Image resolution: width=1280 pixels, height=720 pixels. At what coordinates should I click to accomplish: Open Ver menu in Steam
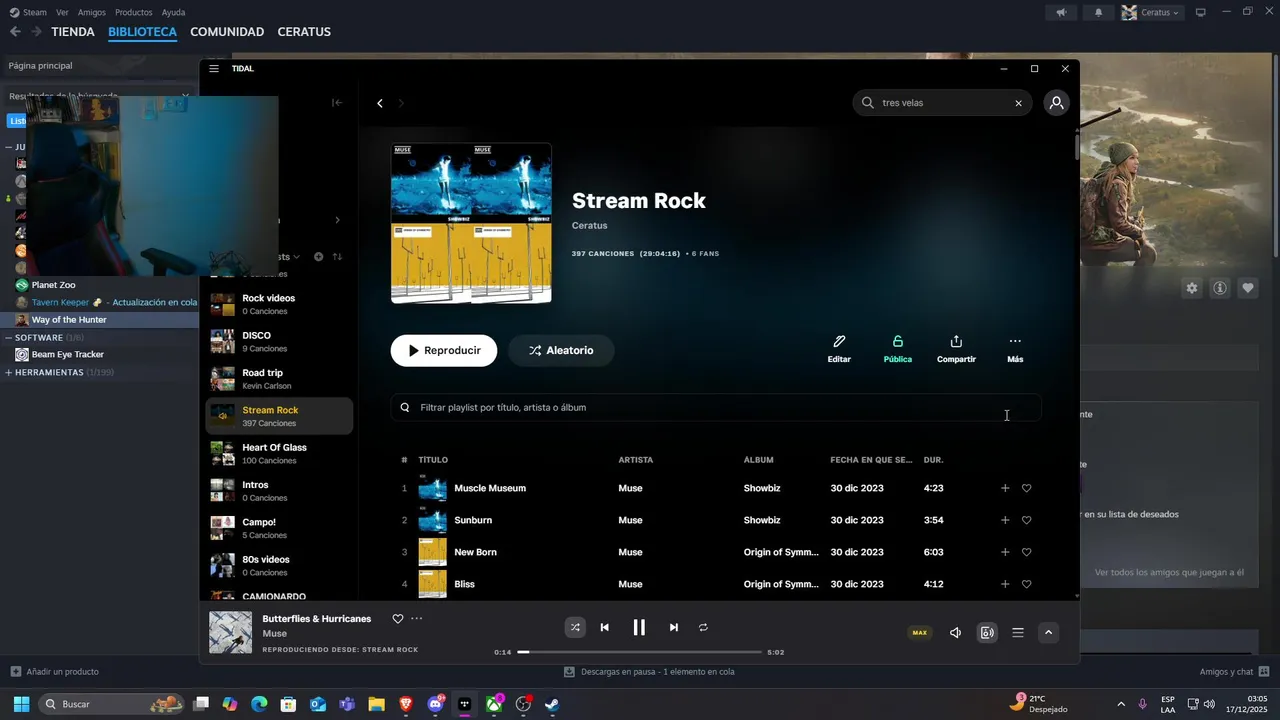point(62,12)
